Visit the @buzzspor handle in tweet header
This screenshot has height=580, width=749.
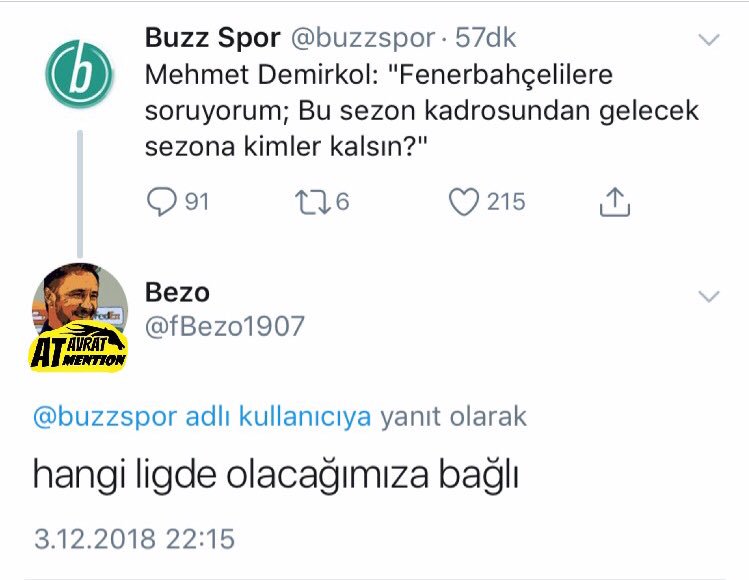pyautogui.click(x=363, y=38)
